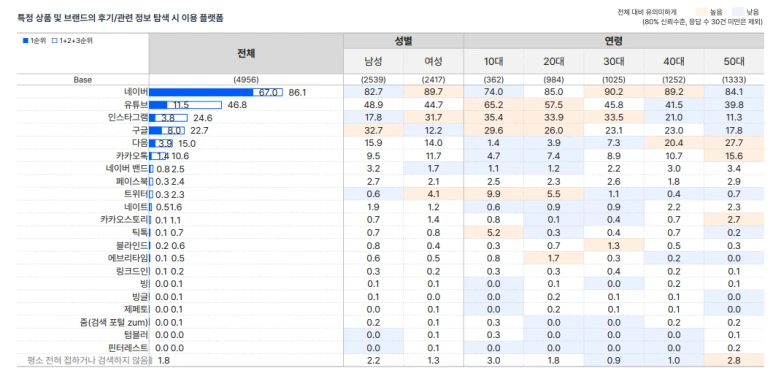Click the 27.7 cell in the 다음 row
Screen dimensions: 773x376
tap(734, 143)
